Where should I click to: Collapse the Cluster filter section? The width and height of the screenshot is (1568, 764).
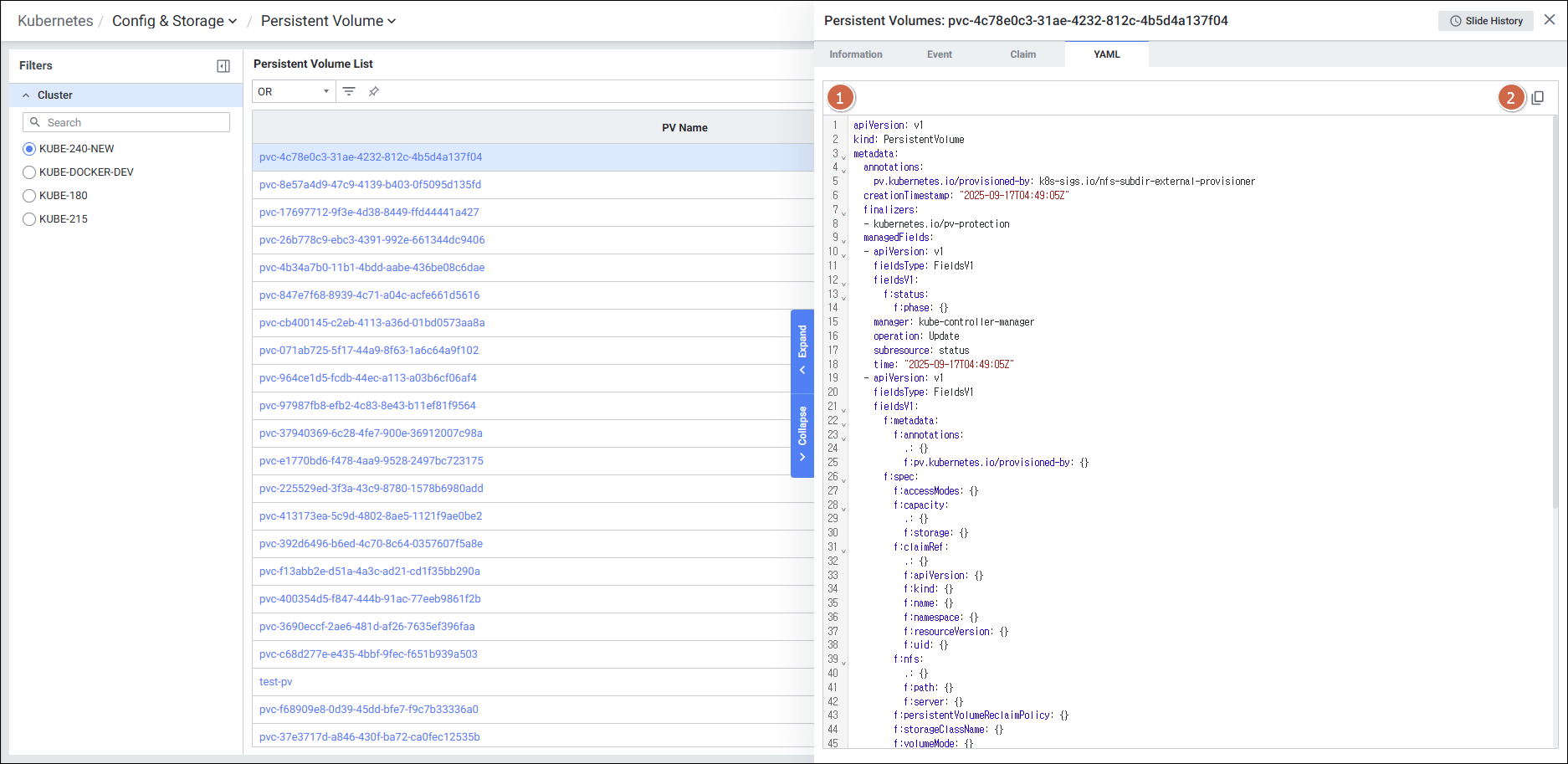point(26,95)
